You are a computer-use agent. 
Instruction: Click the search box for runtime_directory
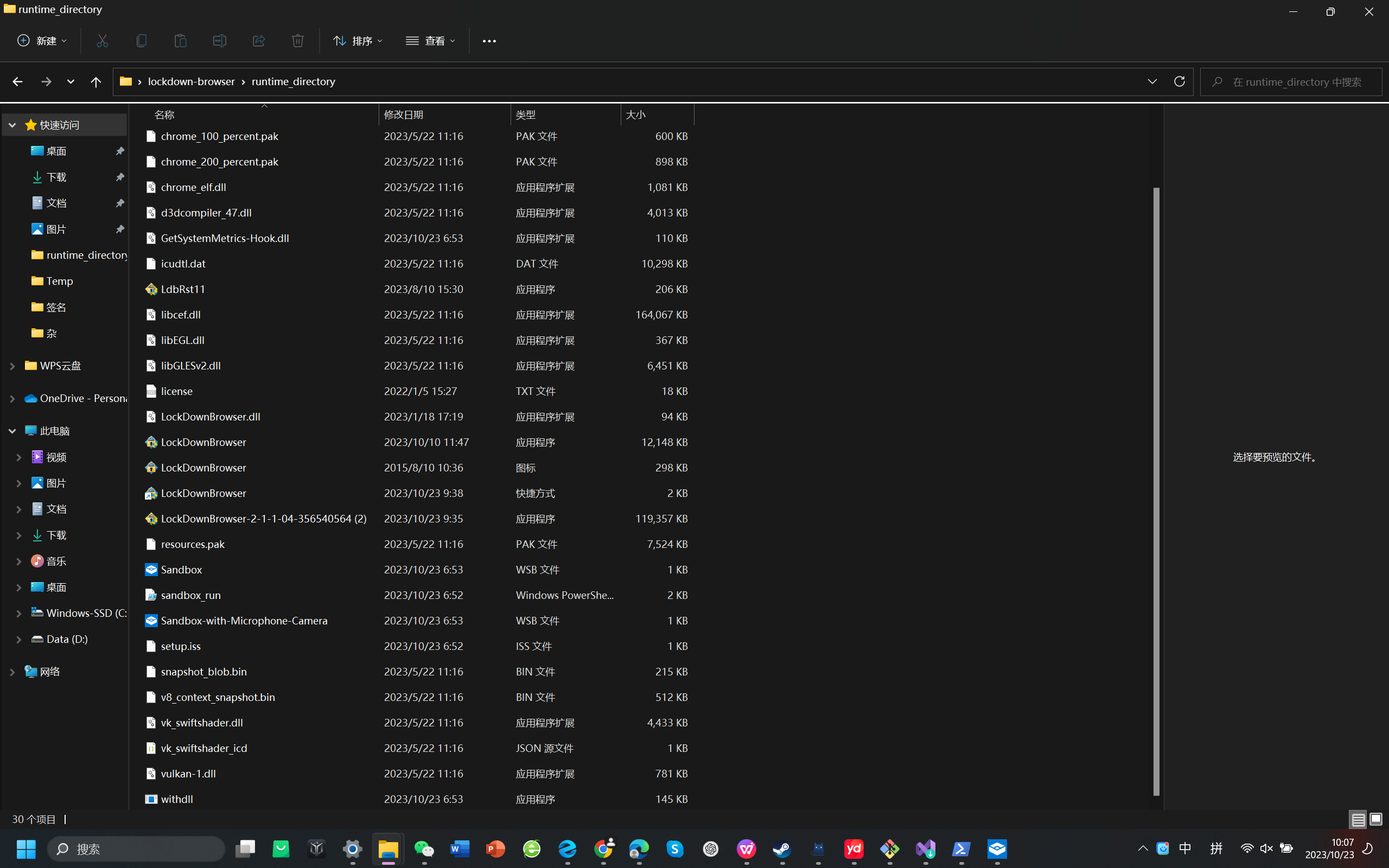(1291, 81)
